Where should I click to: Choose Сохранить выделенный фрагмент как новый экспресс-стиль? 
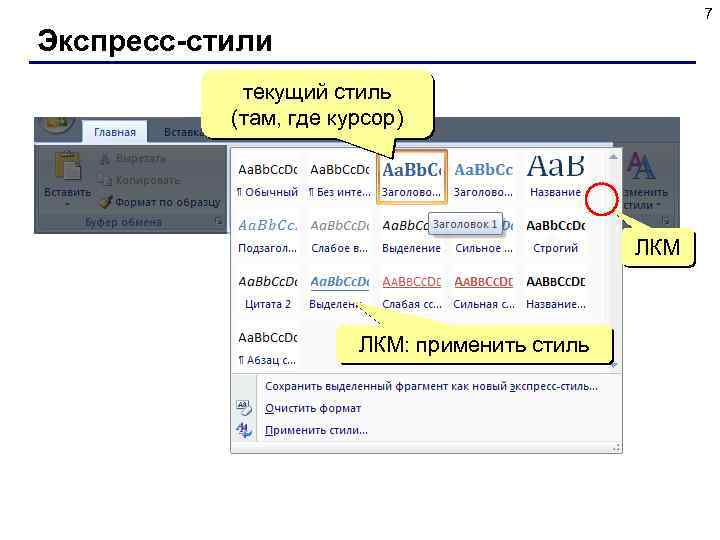(431, 386)
